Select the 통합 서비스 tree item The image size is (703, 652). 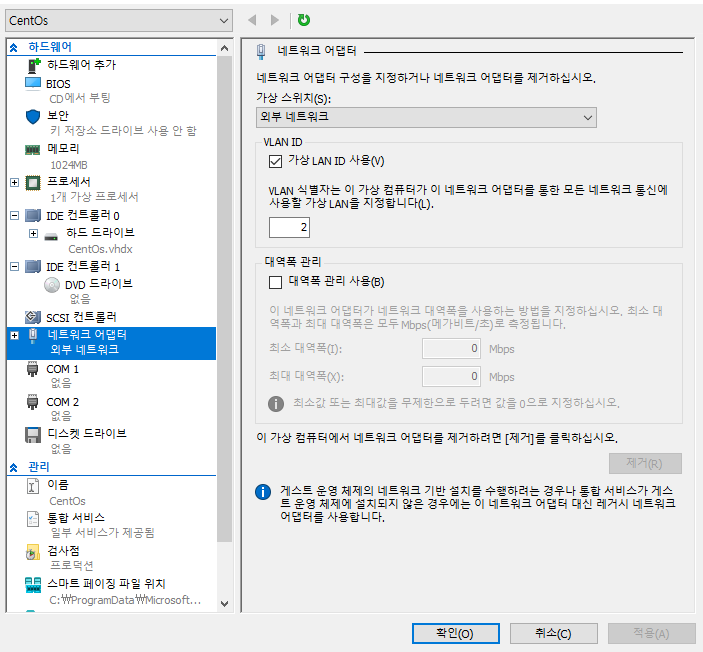click(x=76, y=518)
